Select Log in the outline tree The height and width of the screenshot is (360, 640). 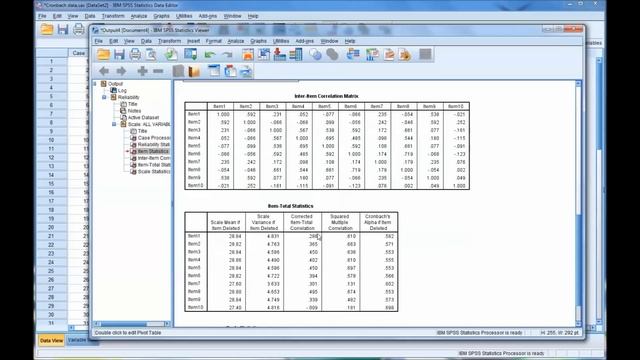click(122, 91)
